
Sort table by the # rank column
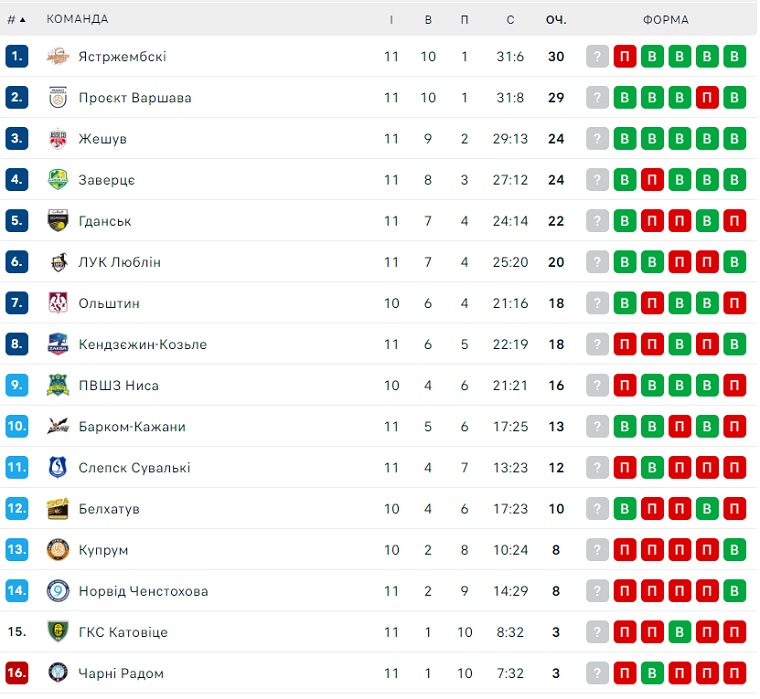pyautogui.click(x=16, y=19)
